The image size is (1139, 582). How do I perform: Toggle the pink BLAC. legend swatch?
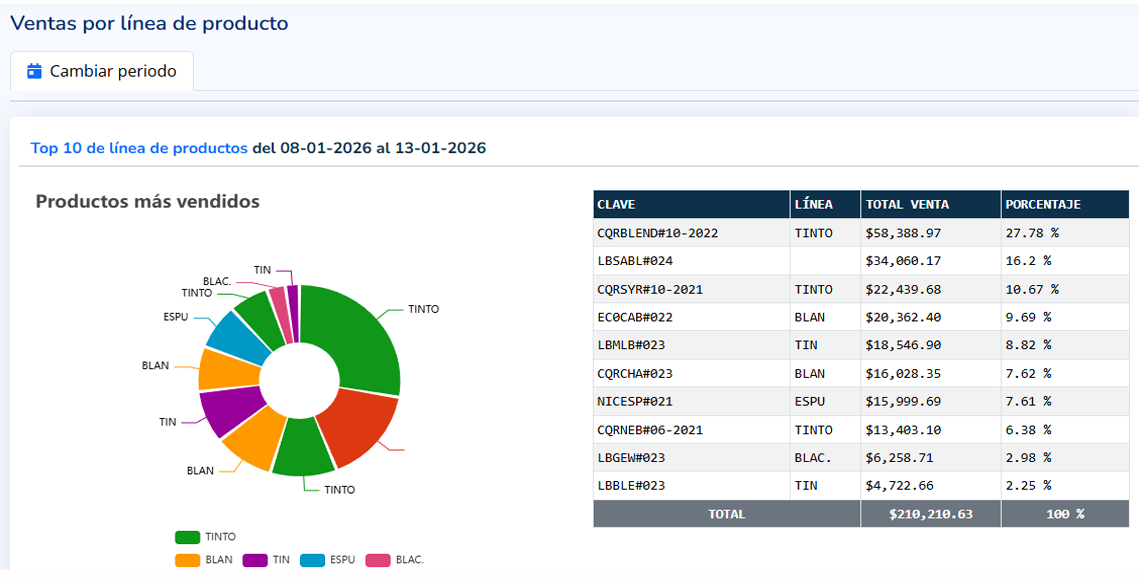[377, 560]
